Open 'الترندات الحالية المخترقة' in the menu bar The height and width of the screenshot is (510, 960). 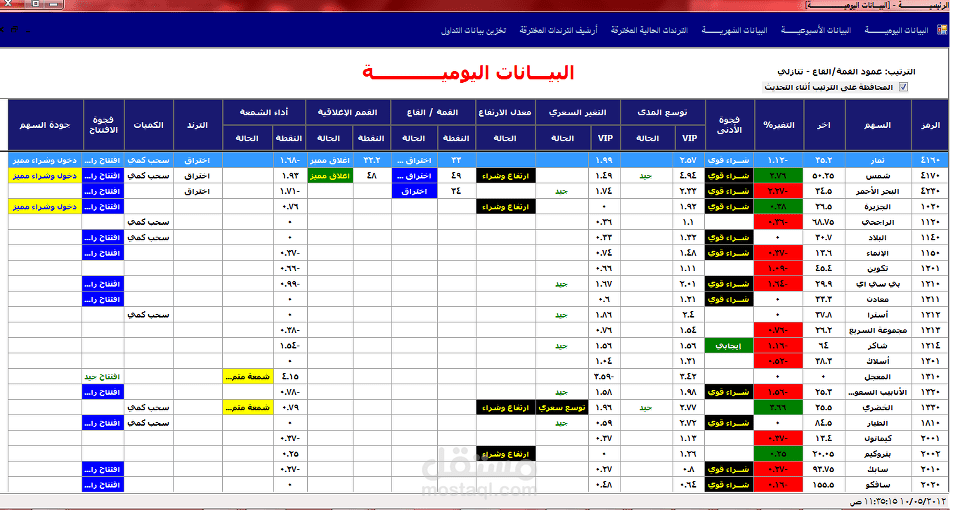coord(649,30)
